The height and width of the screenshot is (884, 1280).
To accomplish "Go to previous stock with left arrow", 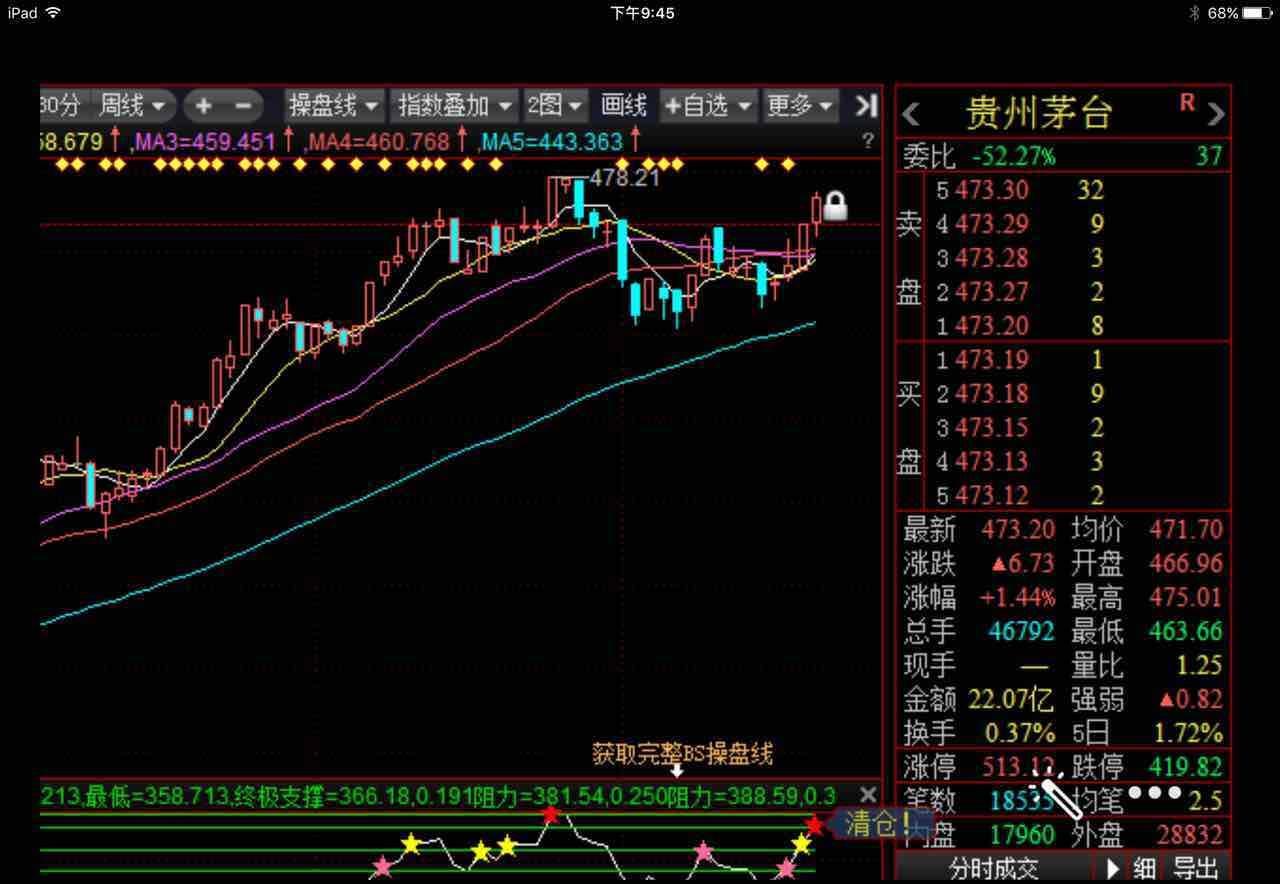I will (911, 114).
